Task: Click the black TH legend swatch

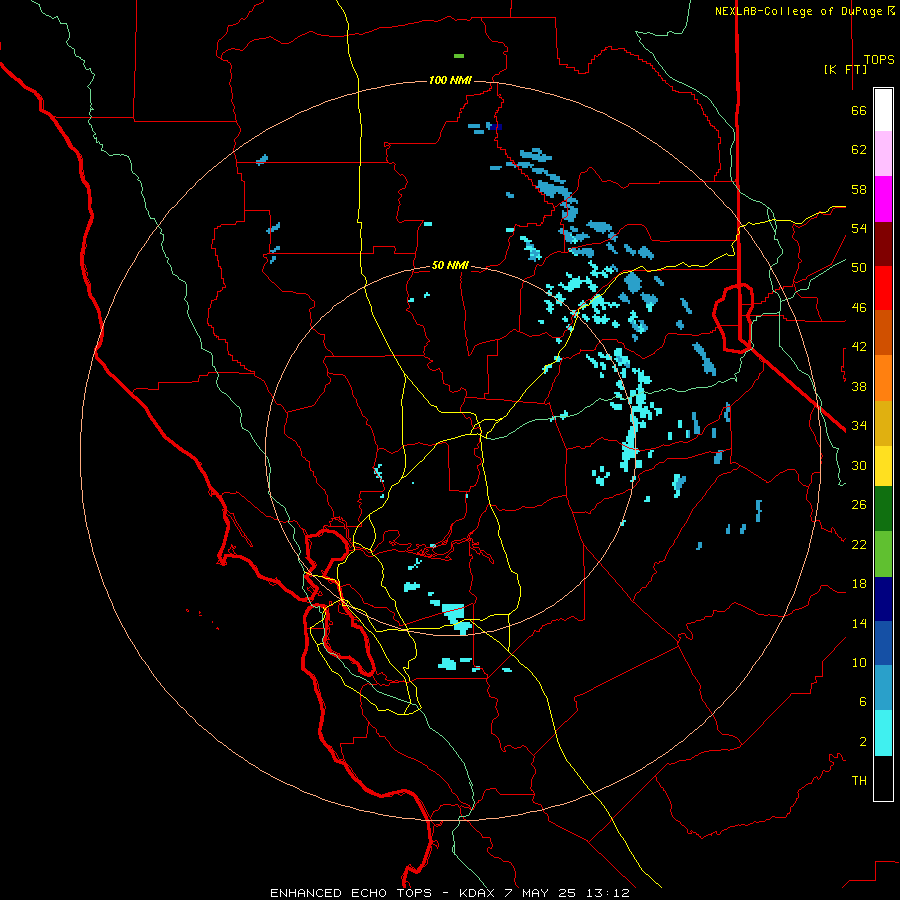Action: coord(883,778)
